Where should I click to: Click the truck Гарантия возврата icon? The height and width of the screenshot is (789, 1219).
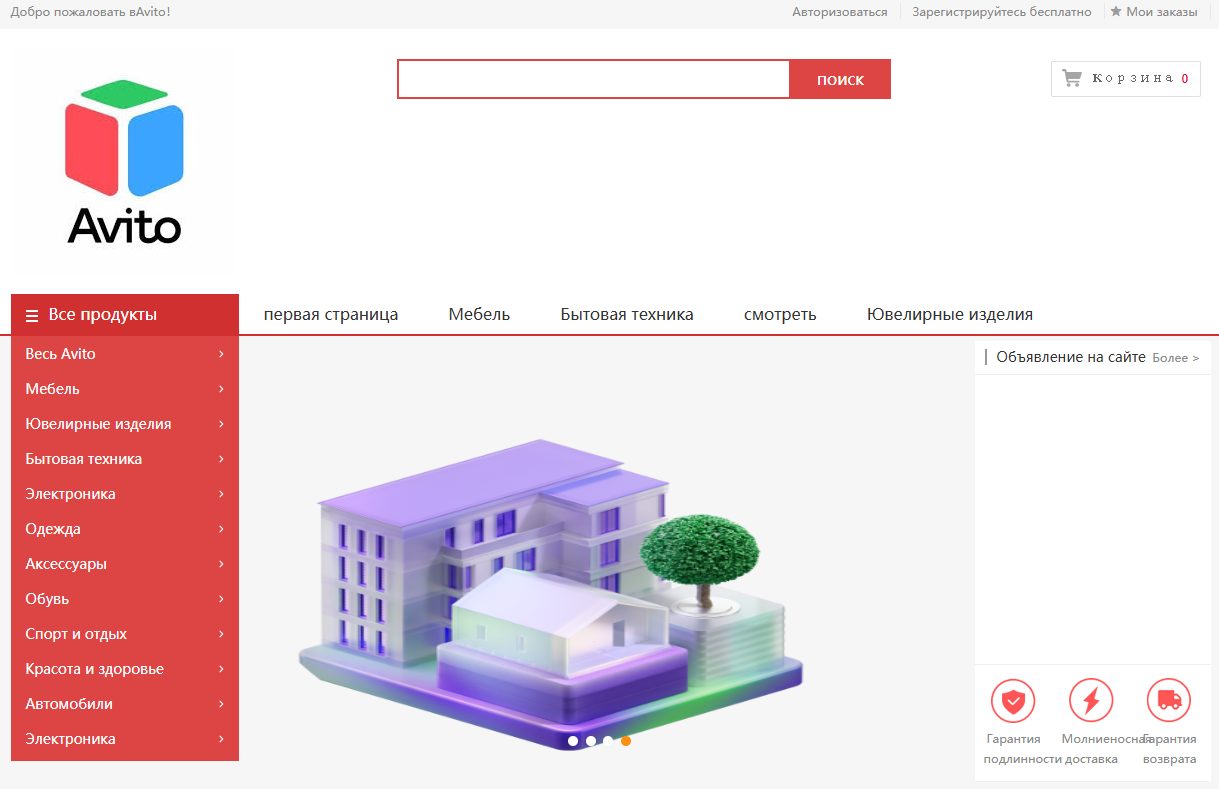click(1169, 700)
